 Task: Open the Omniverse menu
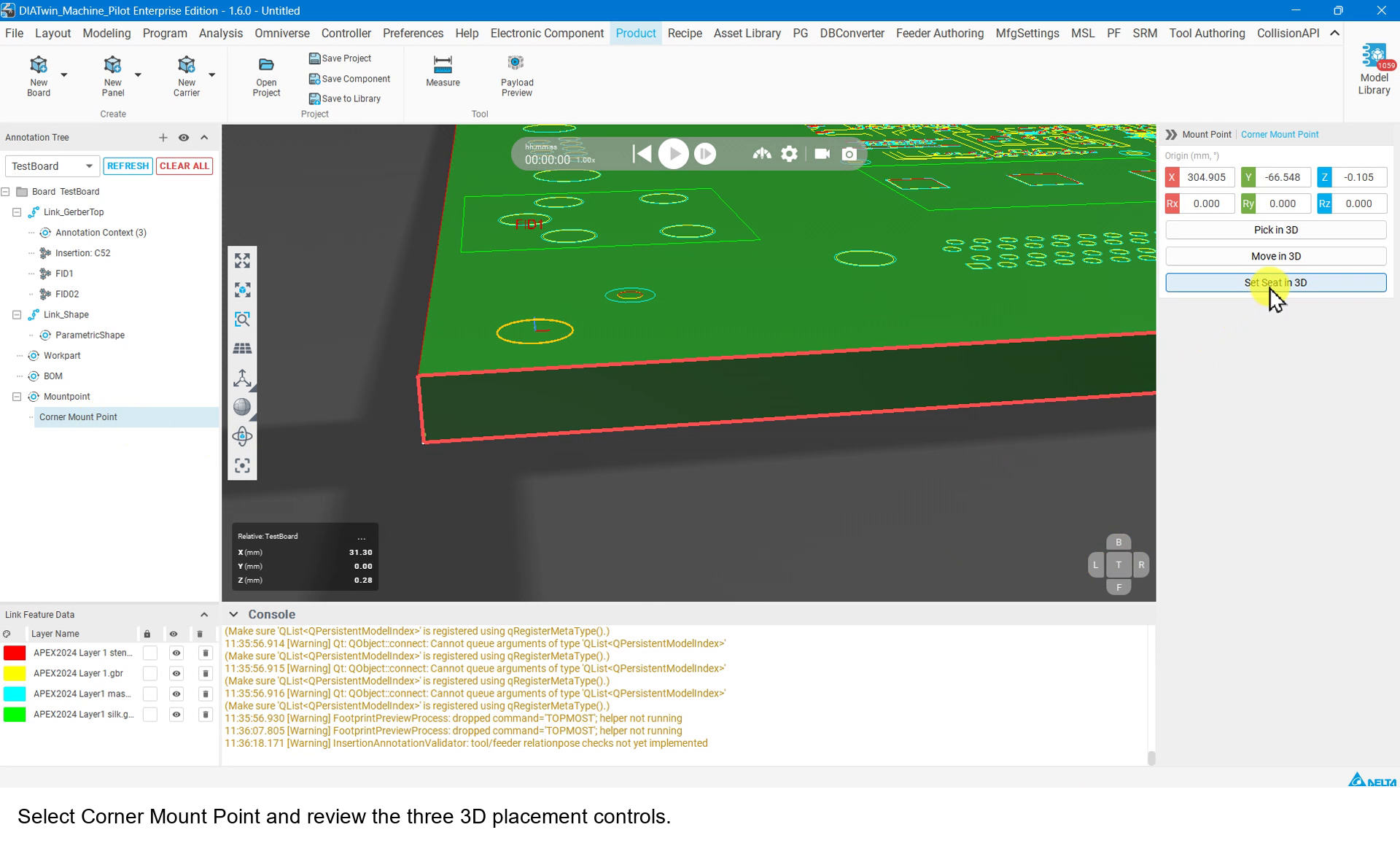click(282, 34)
